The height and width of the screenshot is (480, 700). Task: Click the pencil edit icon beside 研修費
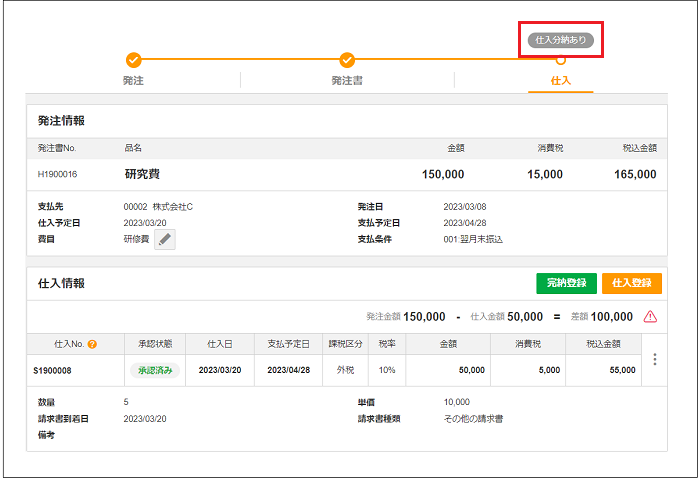tap(165, 239)
